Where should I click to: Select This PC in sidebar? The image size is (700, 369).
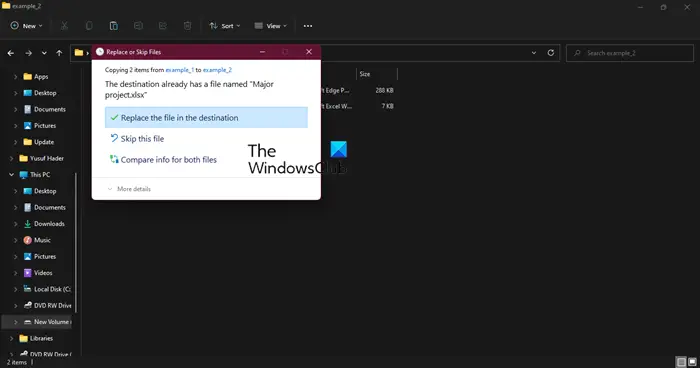[39, 174]
